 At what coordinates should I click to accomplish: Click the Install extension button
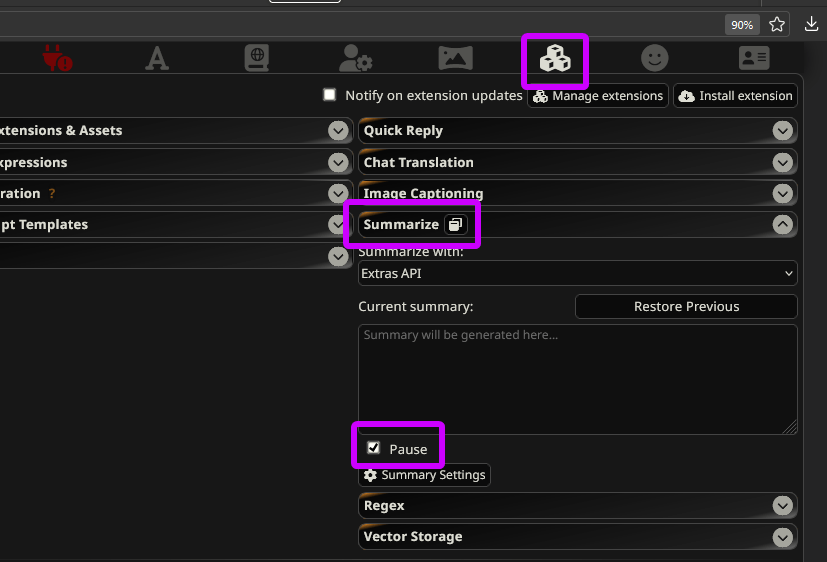pos(736,96)
